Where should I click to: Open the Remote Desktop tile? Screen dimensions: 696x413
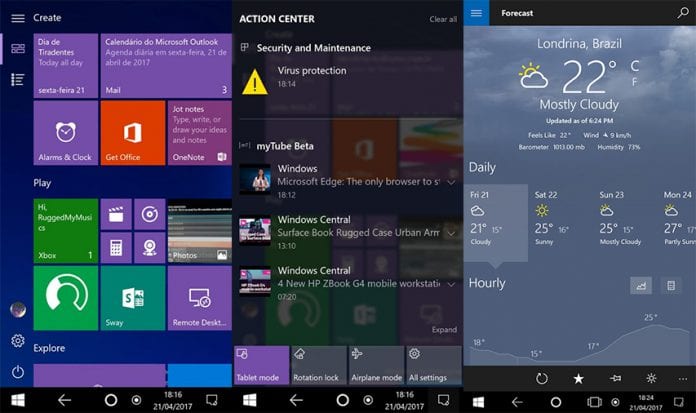(x=200, y=298)
